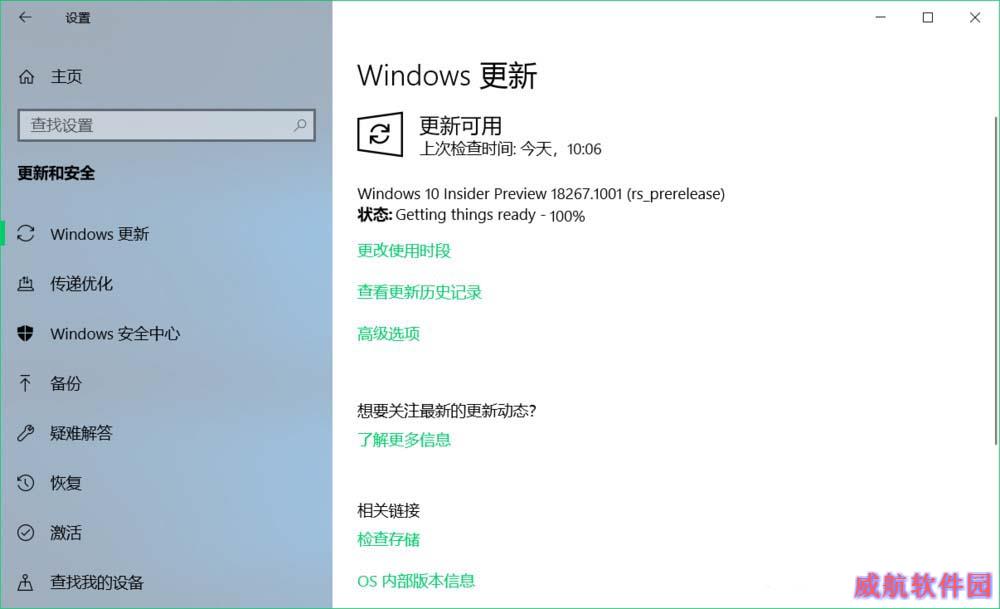Click the 备份 upload arrow icon

[25, 383]
